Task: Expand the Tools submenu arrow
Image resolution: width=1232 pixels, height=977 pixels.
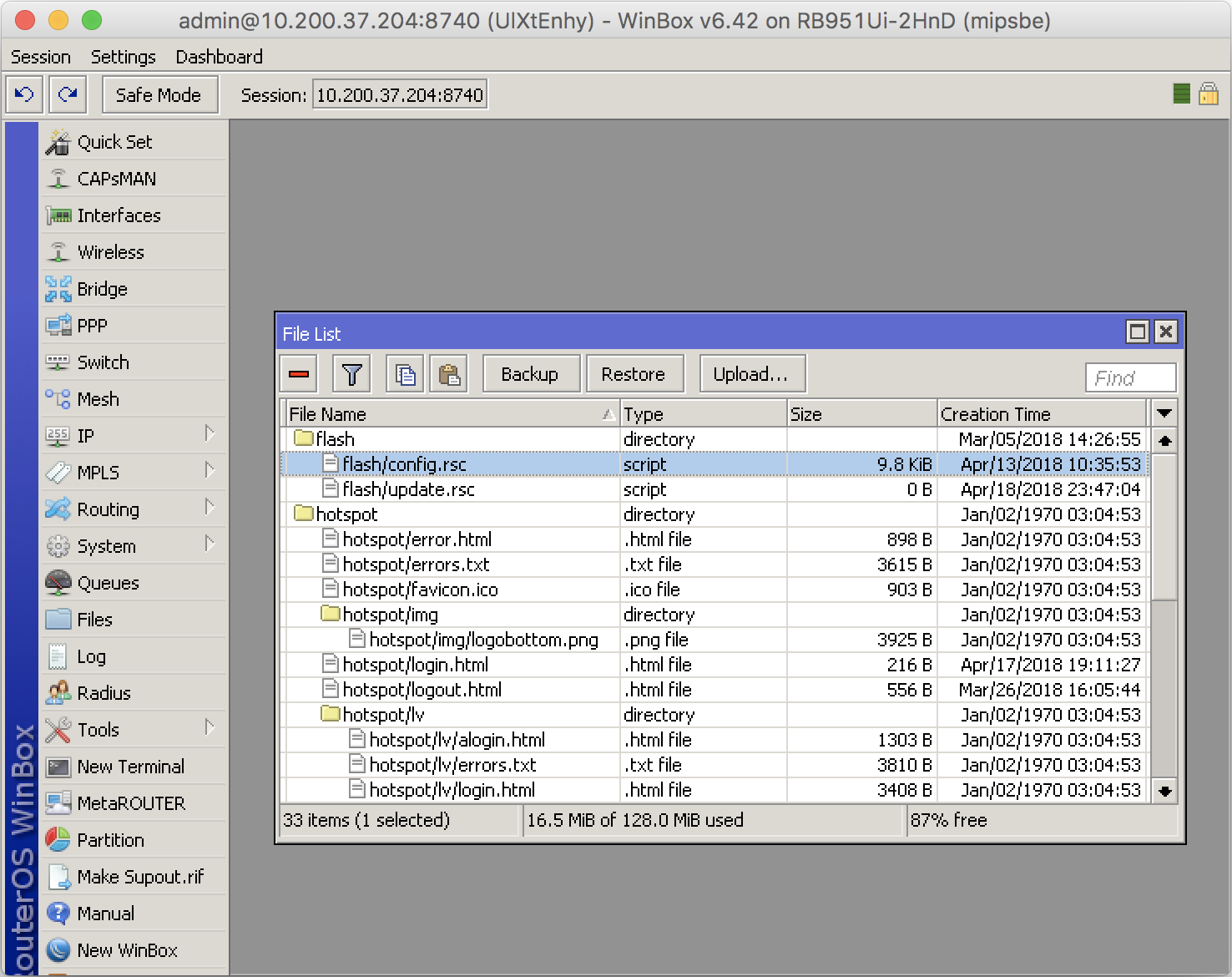Action: pos(210,728)
